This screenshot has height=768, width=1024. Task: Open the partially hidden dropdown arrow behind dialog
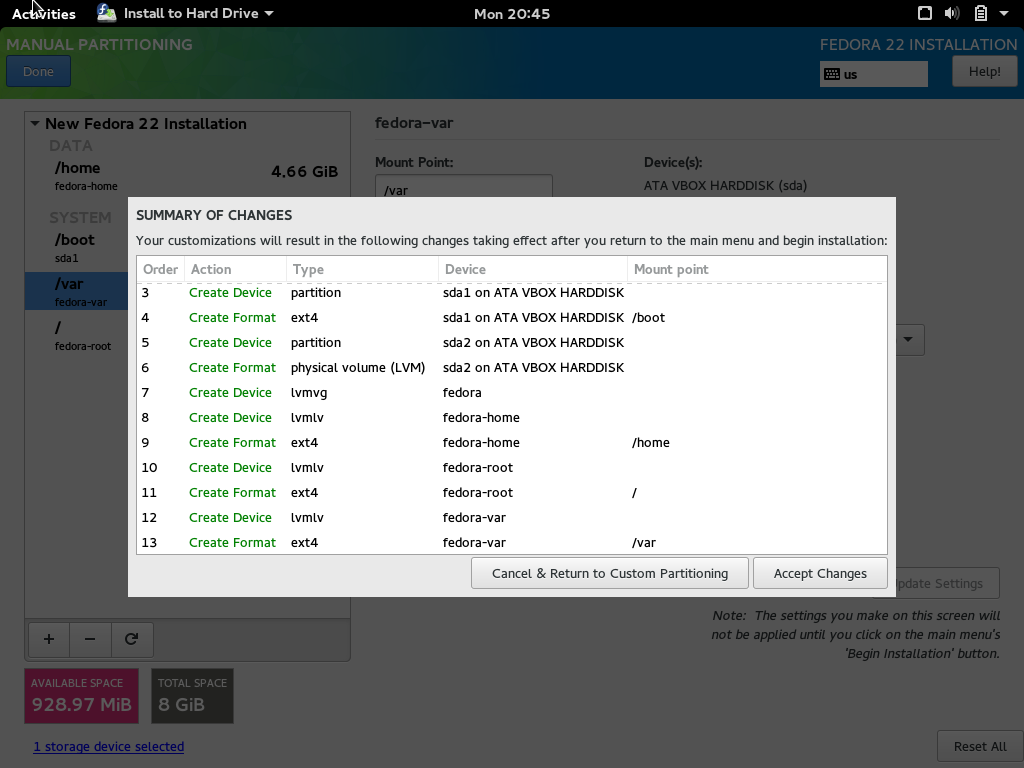(x=908, y=340)
